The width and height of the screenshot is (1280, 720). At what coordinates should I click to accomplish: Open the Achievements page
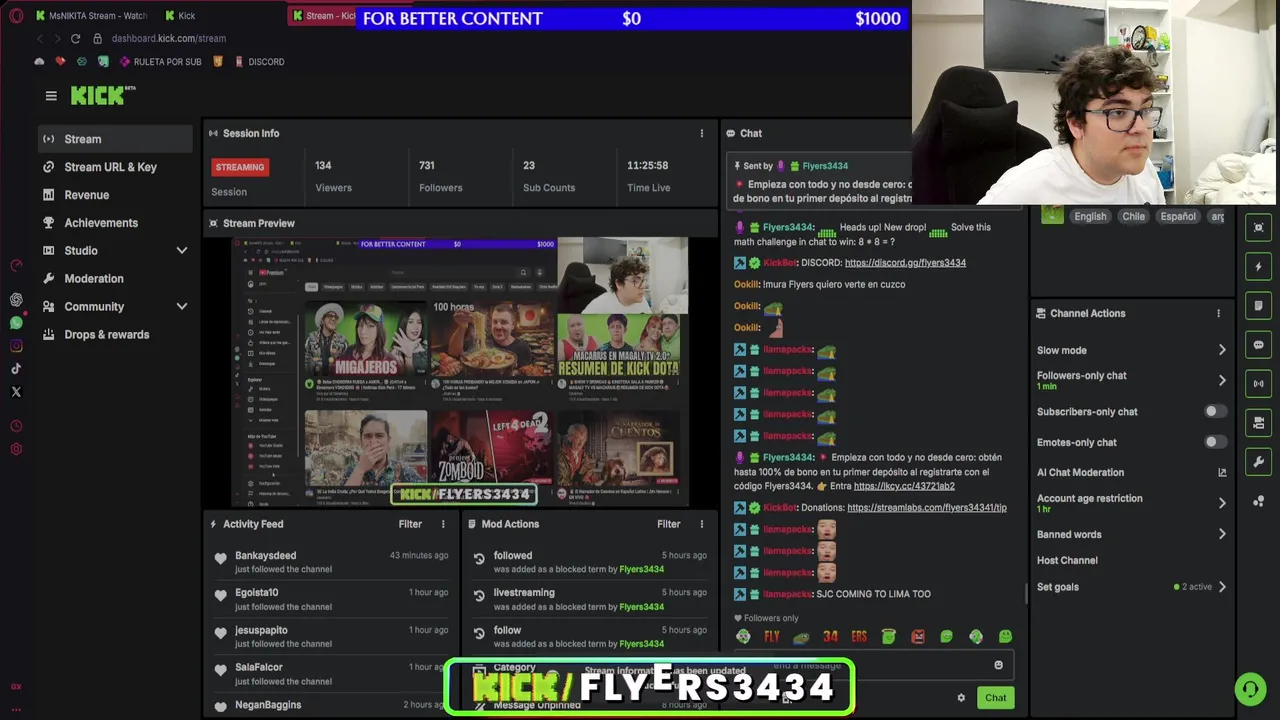tap(101, 223)
